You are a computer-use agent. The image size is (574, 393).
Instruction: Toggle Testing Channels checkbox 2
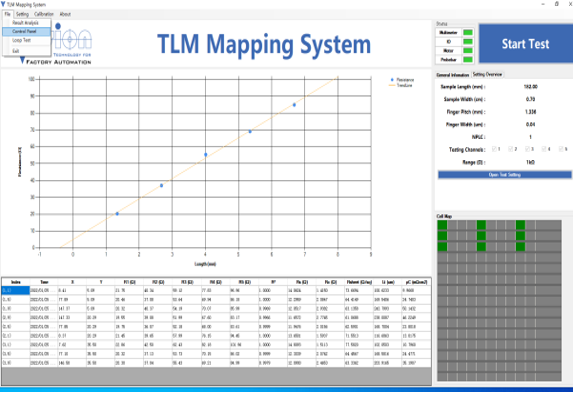[x=511, y=149]
